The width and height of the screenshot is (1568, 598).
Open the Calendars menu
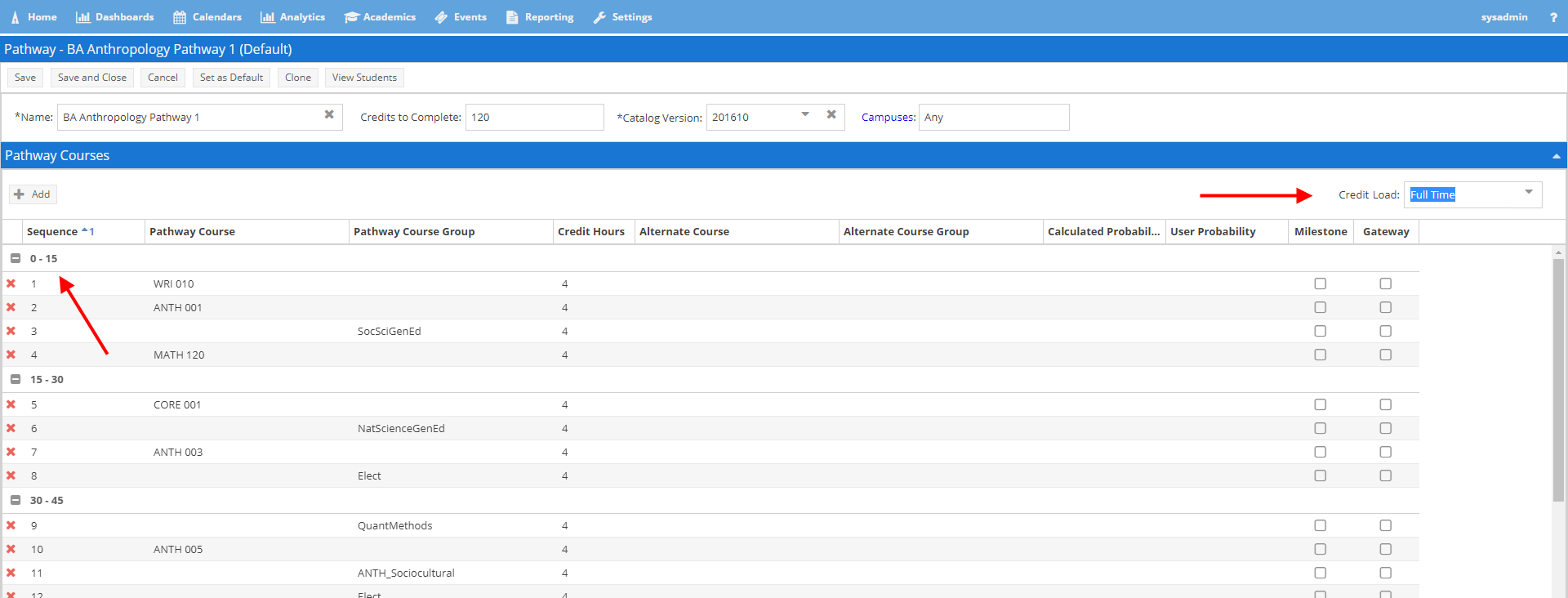pos(207,17)
